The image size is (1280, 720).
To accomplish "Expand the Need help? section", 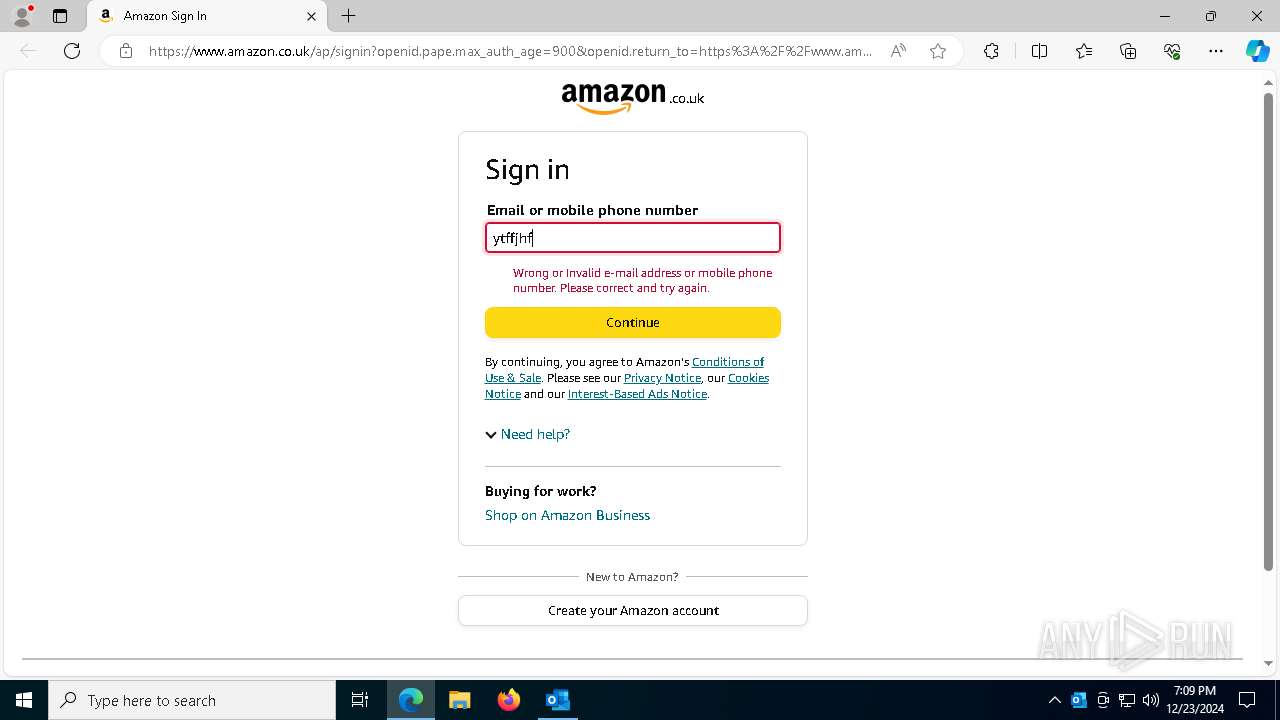I will pos(527,434).
